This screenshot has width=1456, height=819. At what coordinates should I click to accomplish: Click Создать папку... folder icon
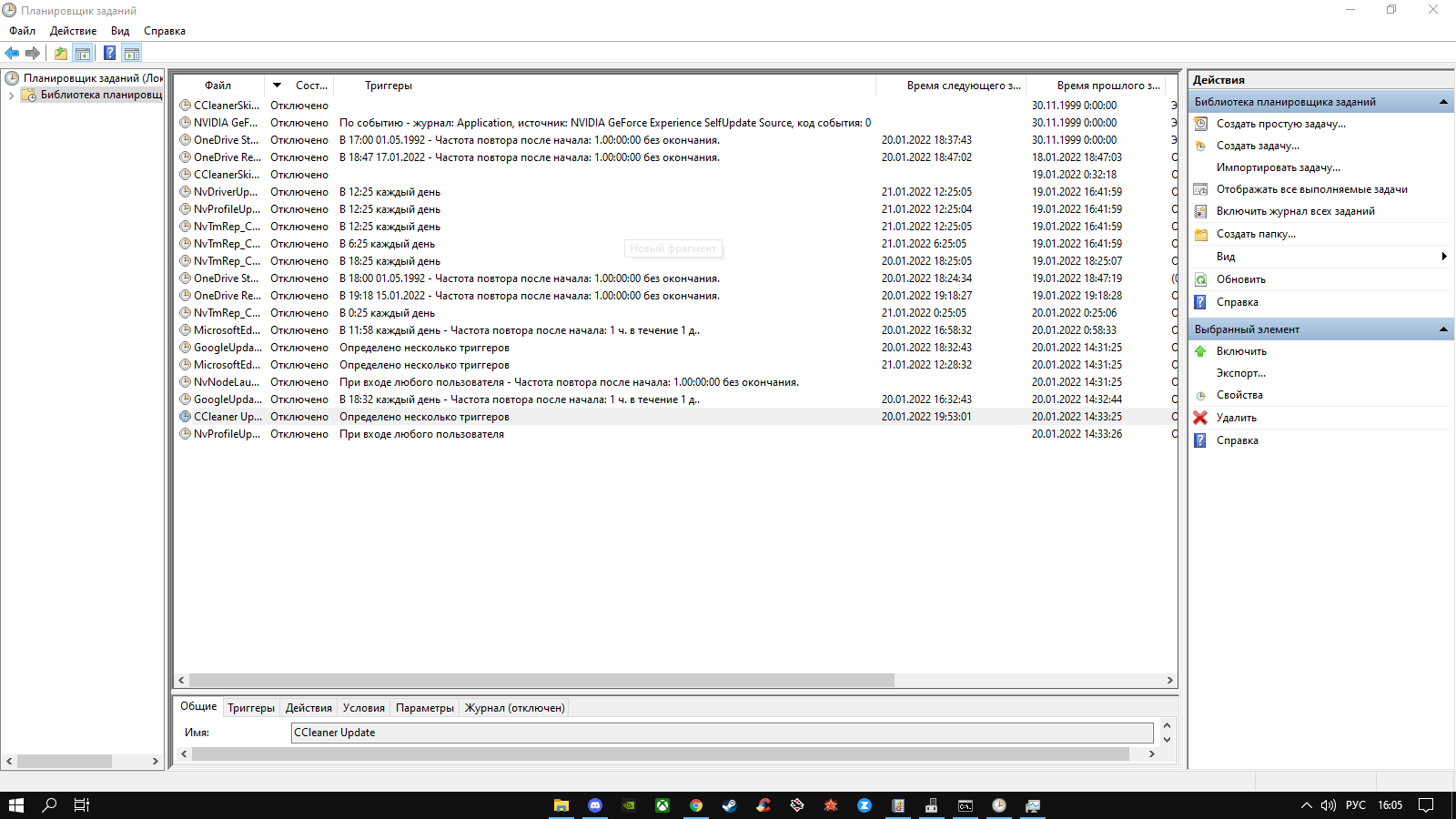click(x=1200, y=234)
